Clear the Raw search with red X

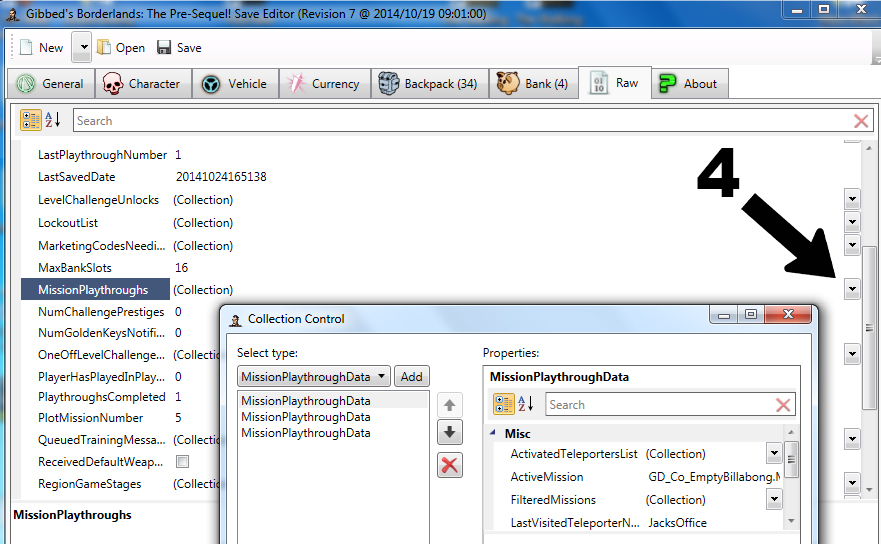(x=861, y=121)
